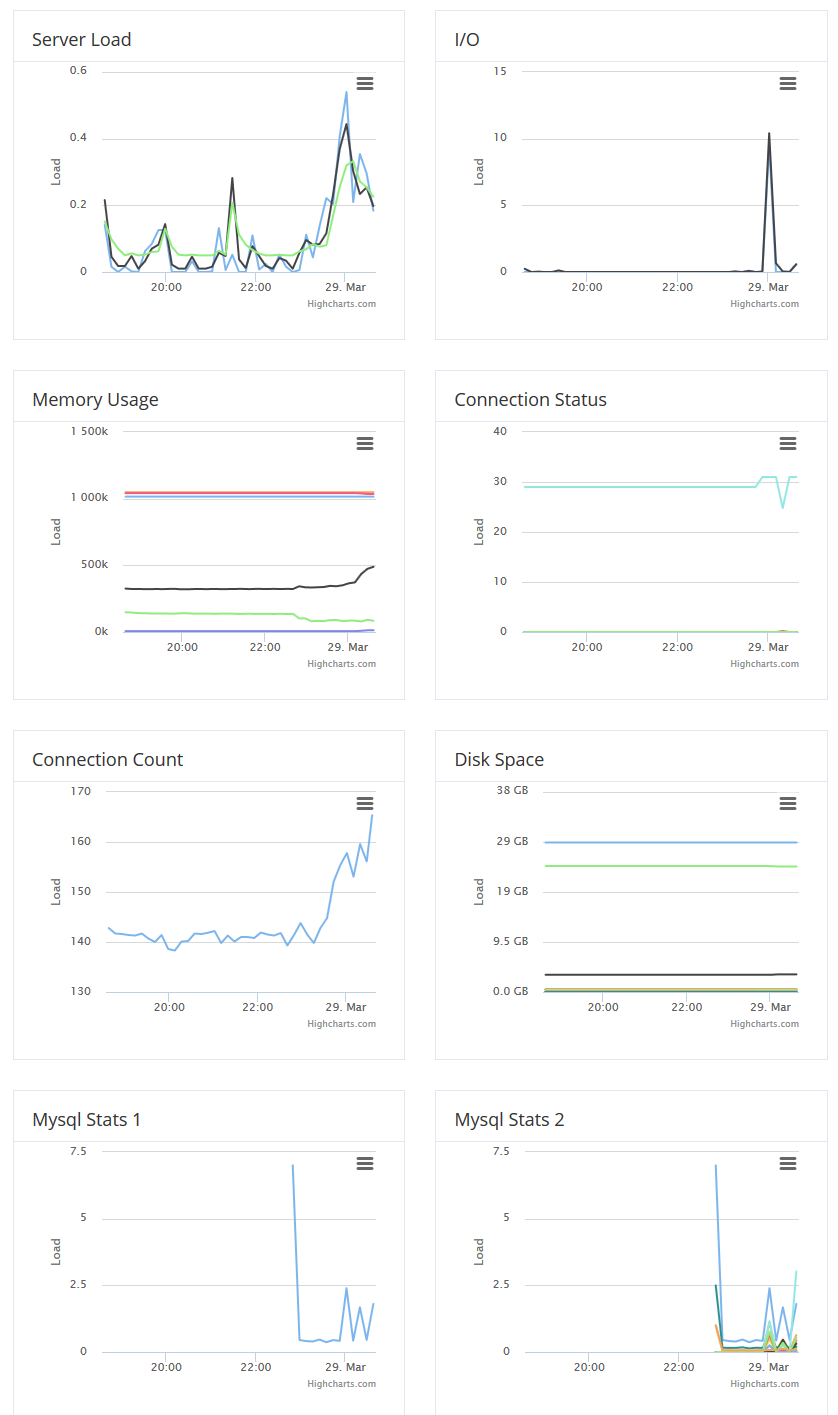The image size is (838, 1415).
Task: Select the Connection Status panel heading
Action: point(530,400)
